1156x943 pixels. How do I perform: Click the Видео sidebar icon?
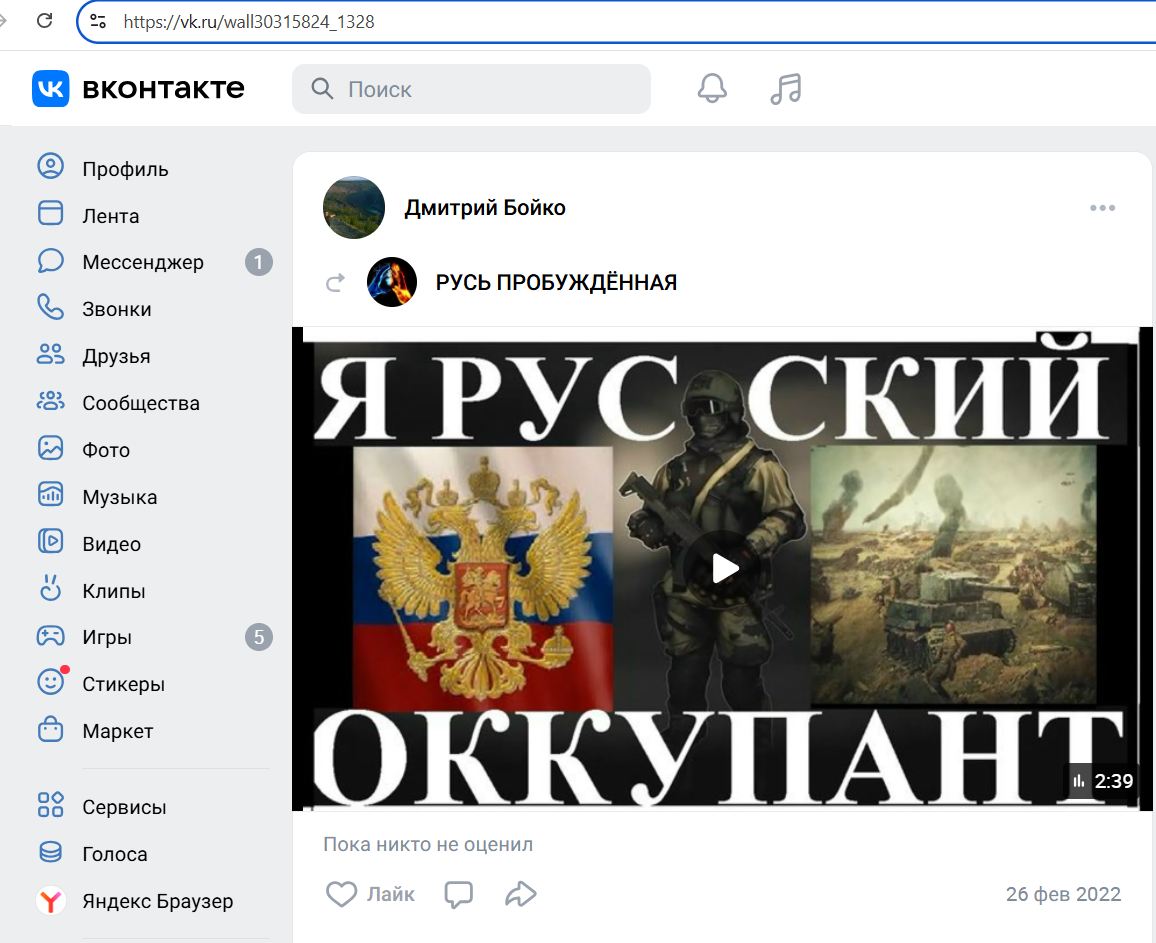tap(50, 542)
